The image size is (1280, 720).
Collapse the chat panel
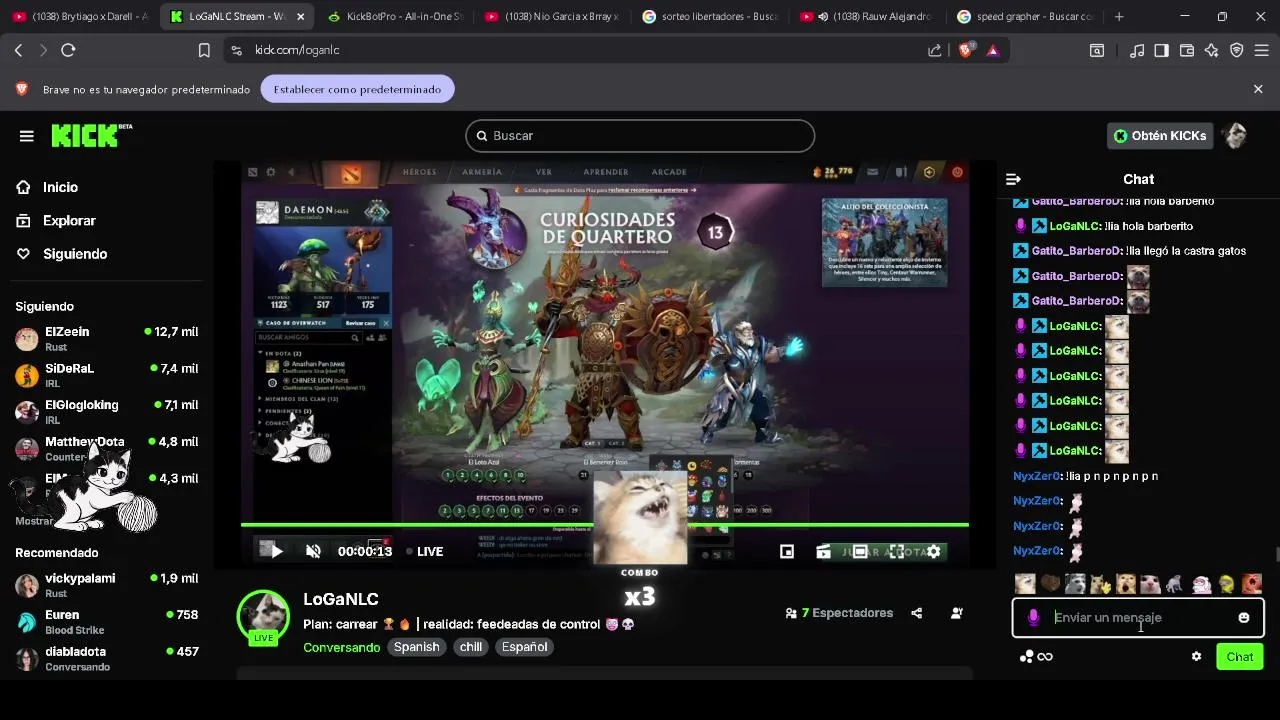[1013, 179]
